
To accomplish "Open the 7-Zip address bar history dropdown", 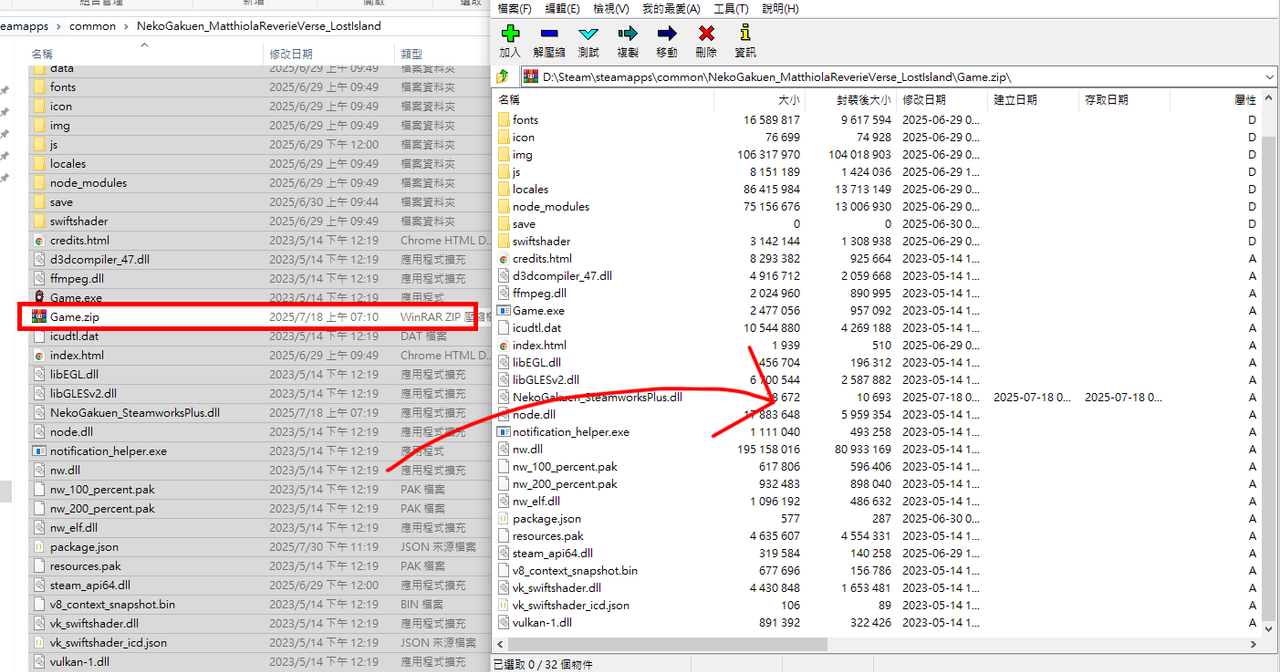I will [1269, 76].
